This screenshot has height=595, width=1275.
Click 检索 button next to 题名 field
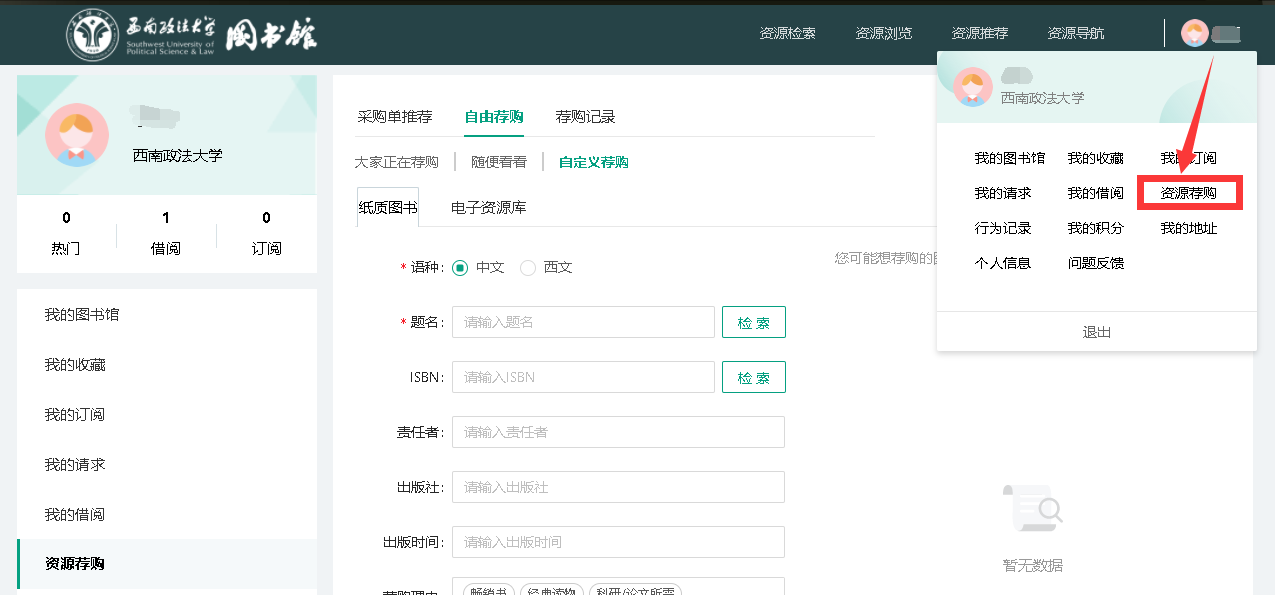pos(753,322)
